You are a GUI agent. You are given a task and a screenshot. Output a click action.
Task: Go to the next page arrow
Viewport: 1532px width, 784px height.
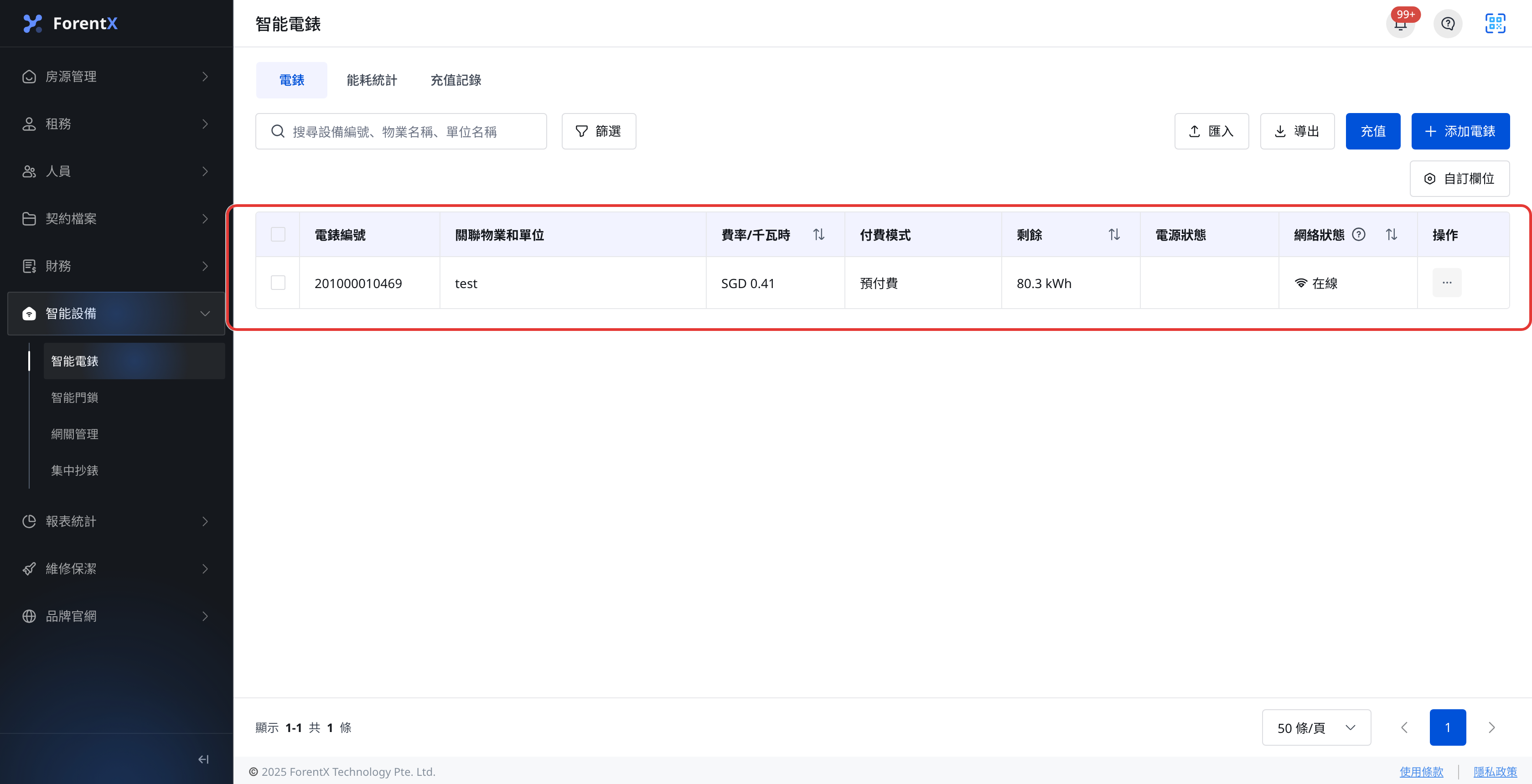coord(1491,727)
